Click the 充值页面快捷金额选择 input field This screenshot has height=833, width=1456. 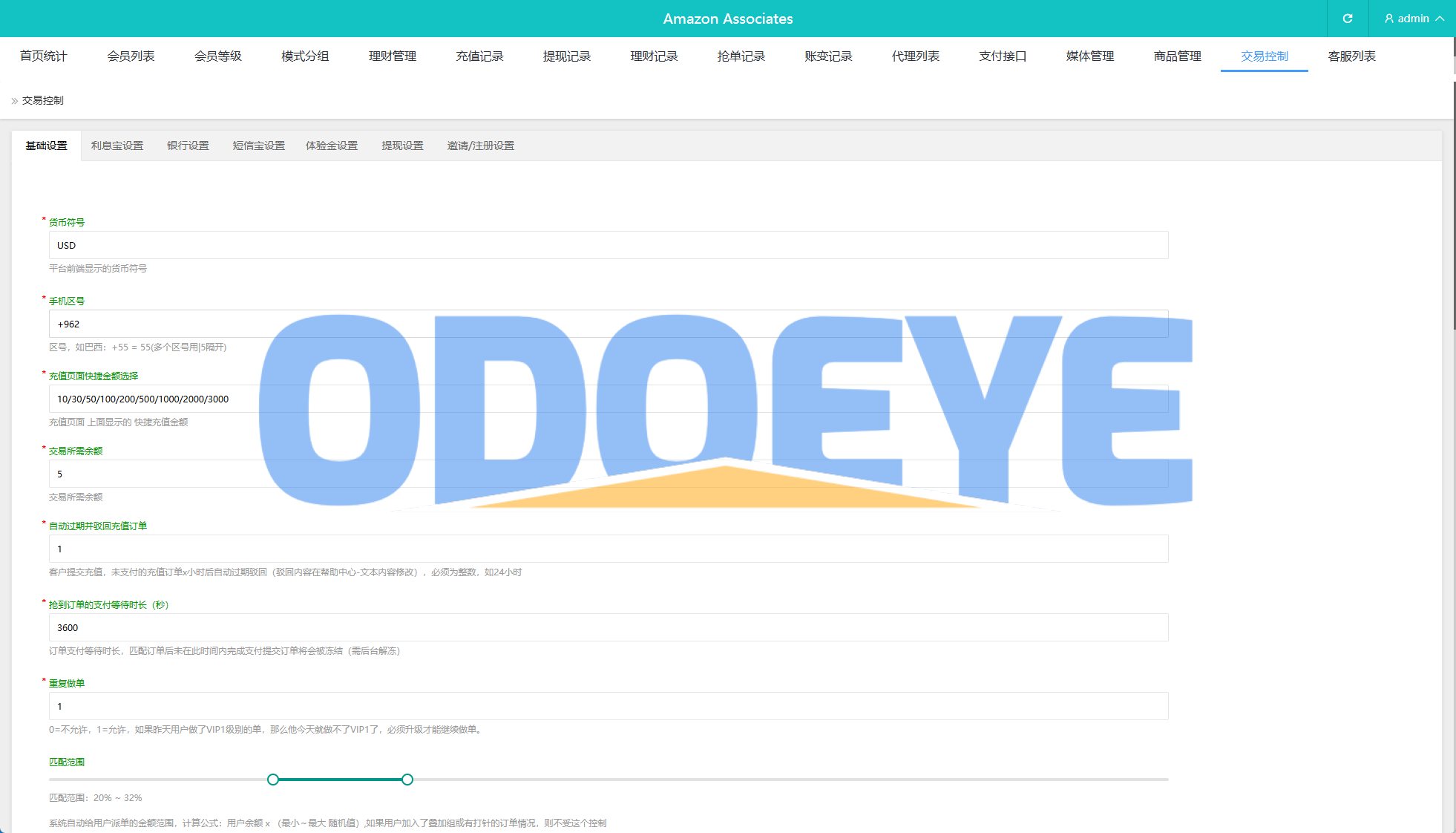point(148,399)
